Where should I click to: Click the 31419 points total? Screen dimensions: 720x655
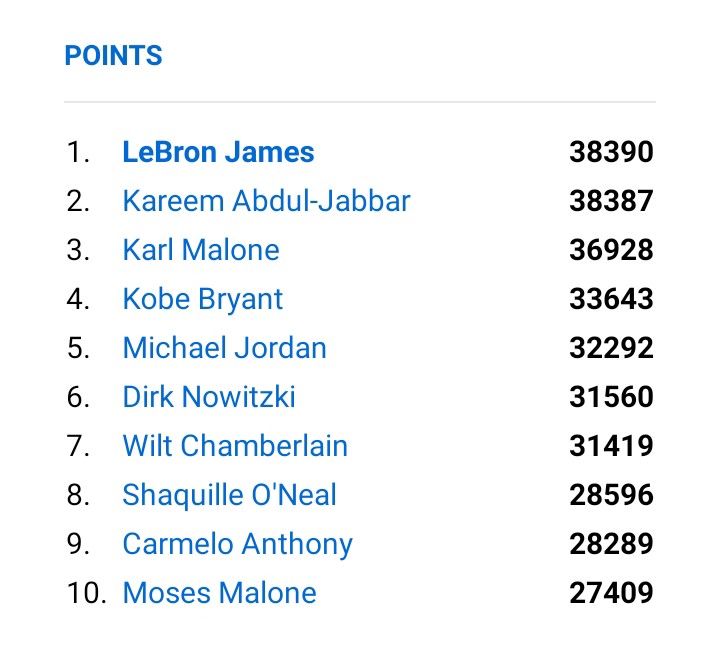pos(611,446)
